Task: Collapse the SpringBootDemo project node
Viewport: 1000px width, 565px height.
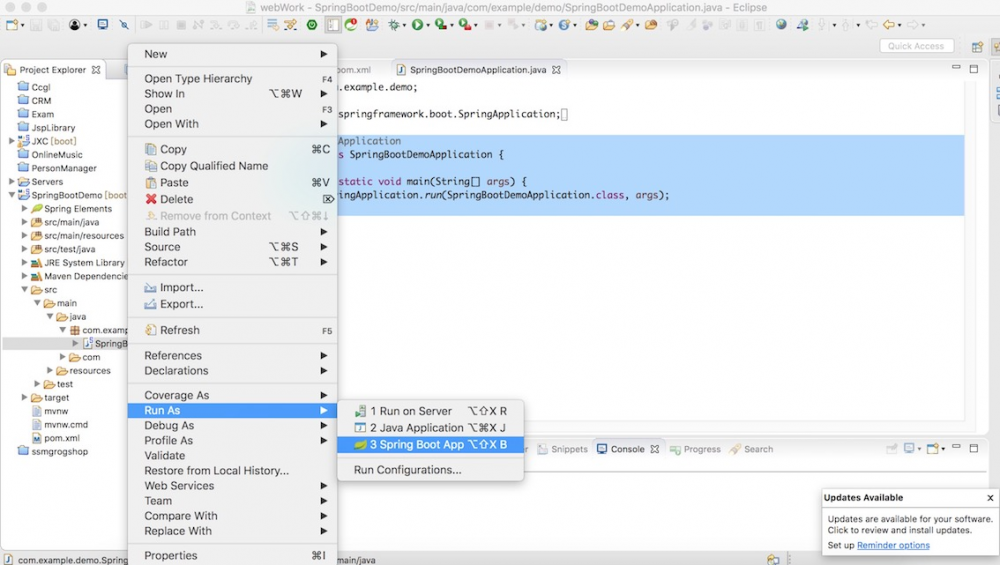Action: [x=11, y=195]
